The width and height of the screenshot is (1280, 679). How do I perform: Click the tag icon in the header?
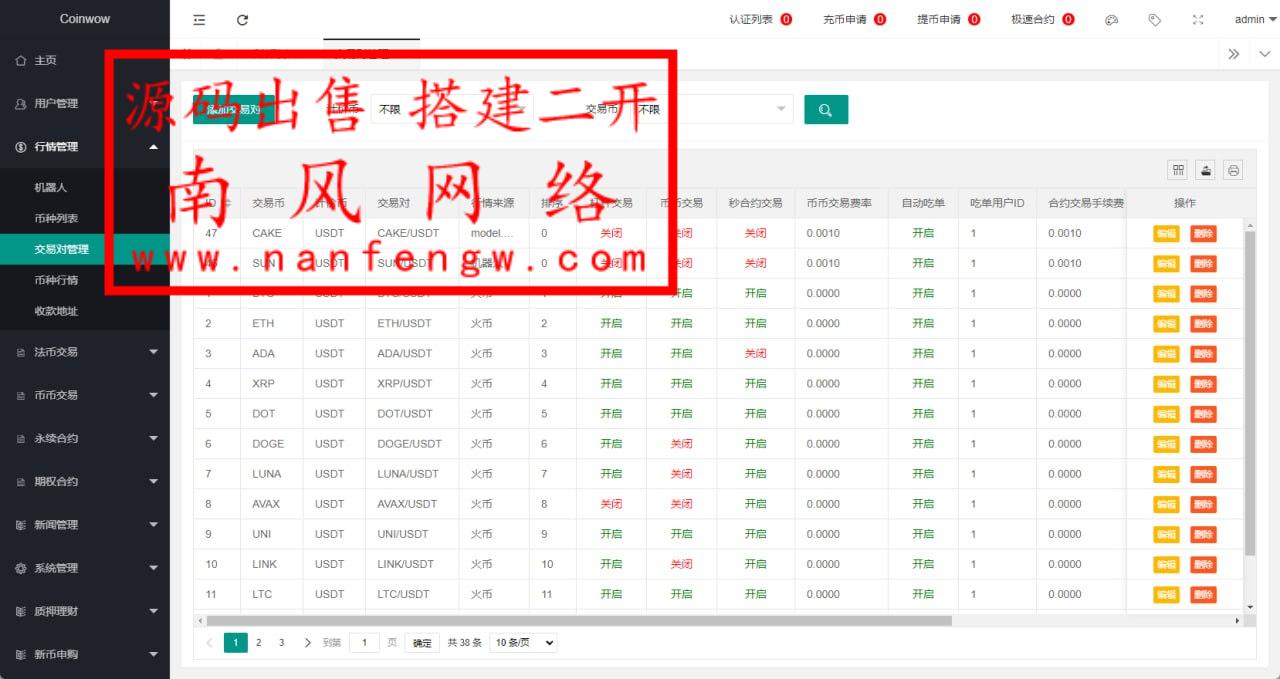pyautogui.click(x=1154, y=20)
